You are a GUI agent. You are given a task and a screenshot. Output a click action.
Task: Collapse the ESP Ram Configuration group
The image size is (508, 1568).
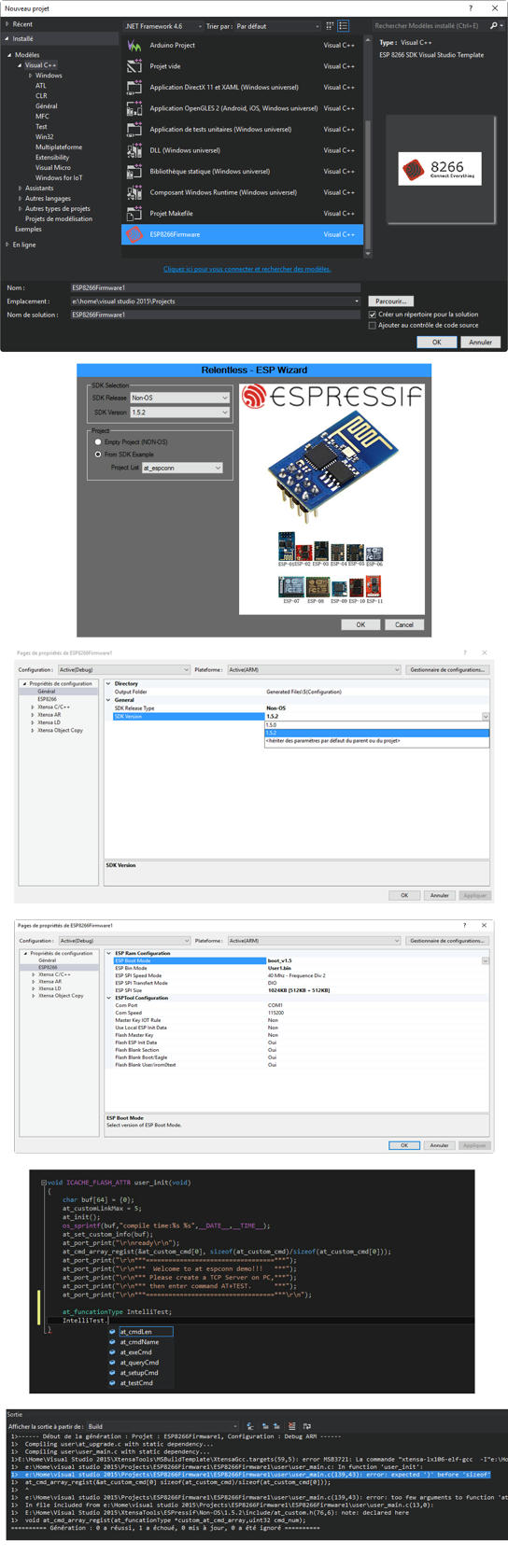(x=108, y=953)
